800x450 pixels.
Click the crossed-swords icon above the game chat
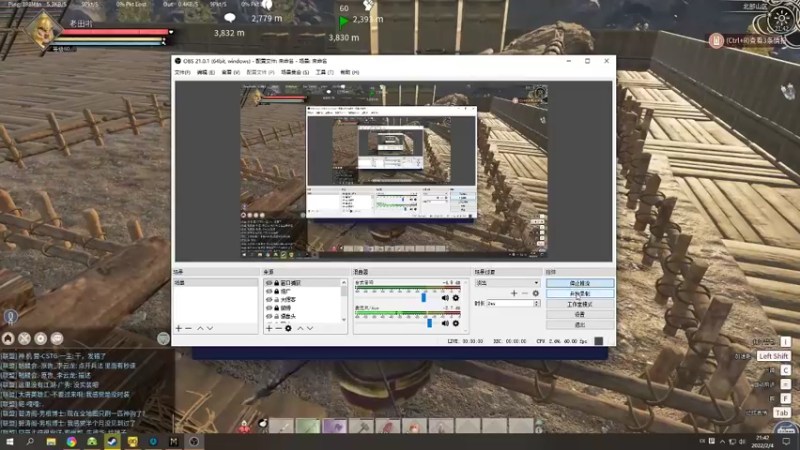(24, 338)
